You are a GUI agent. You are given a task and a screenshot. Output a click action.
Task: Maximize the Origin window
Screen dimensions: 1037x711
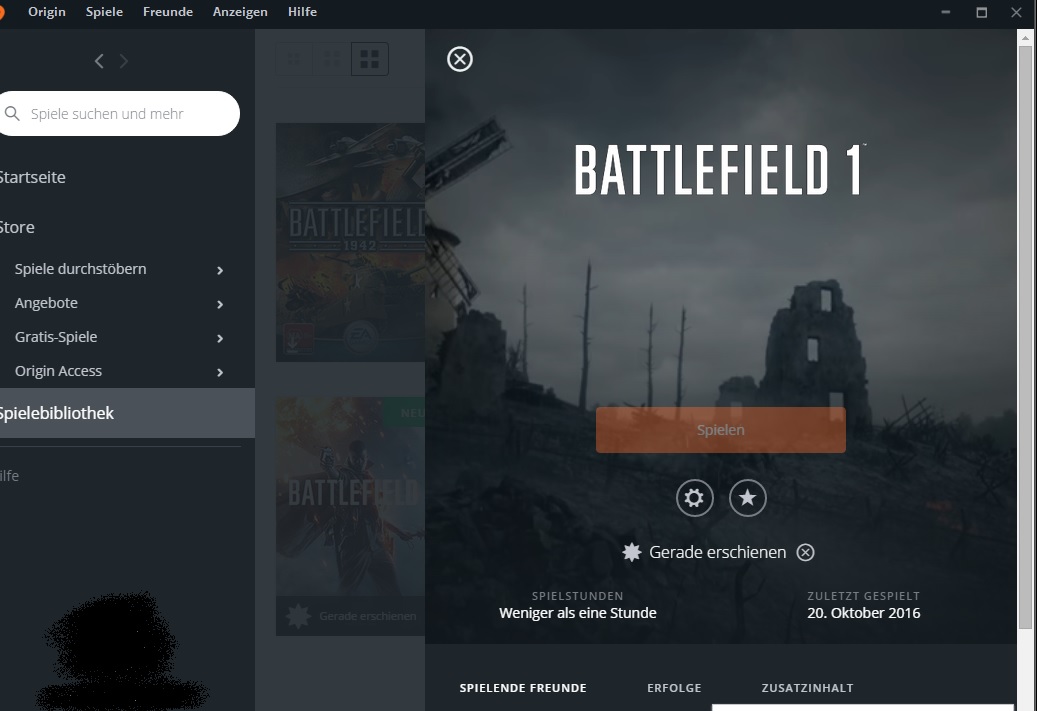(981, 12)
